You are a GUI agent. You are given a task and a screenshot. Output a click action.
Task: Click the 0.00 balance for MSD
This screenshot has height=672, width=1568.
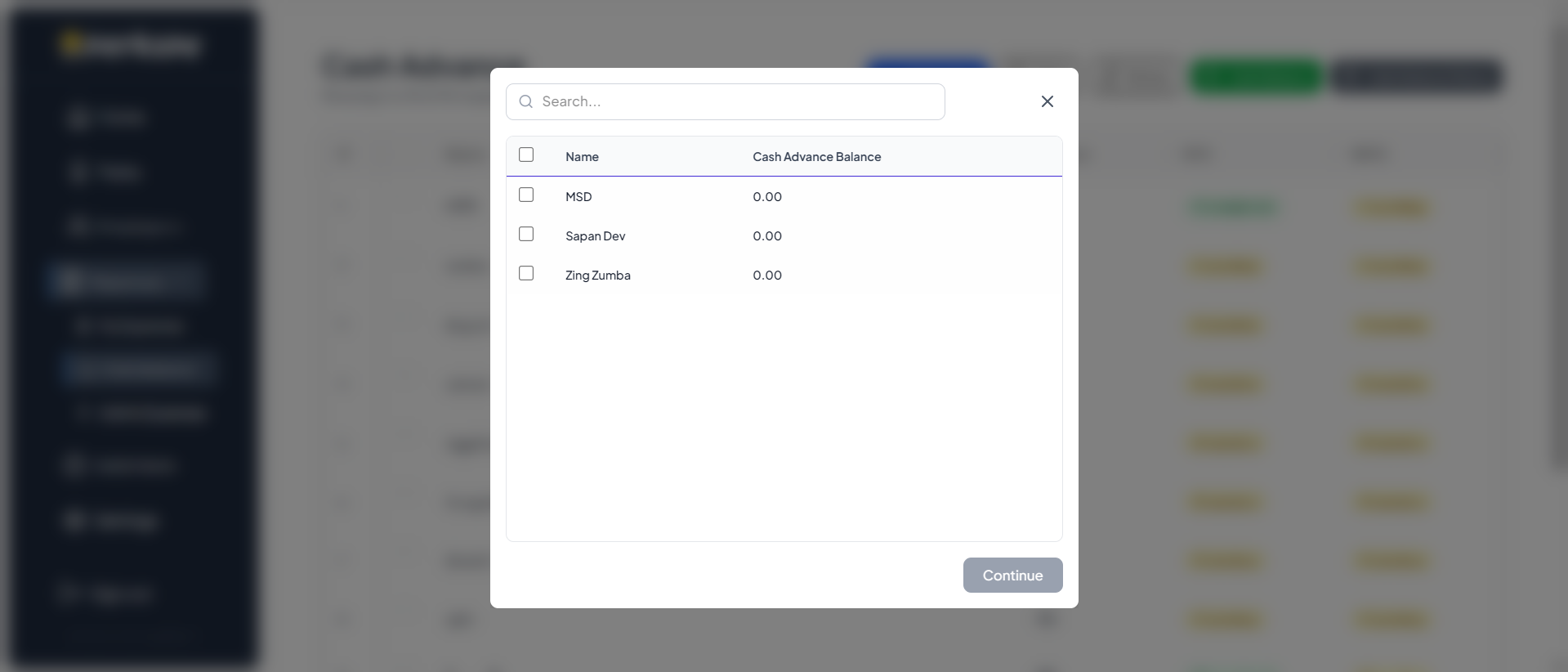click(x=767, y=197)
